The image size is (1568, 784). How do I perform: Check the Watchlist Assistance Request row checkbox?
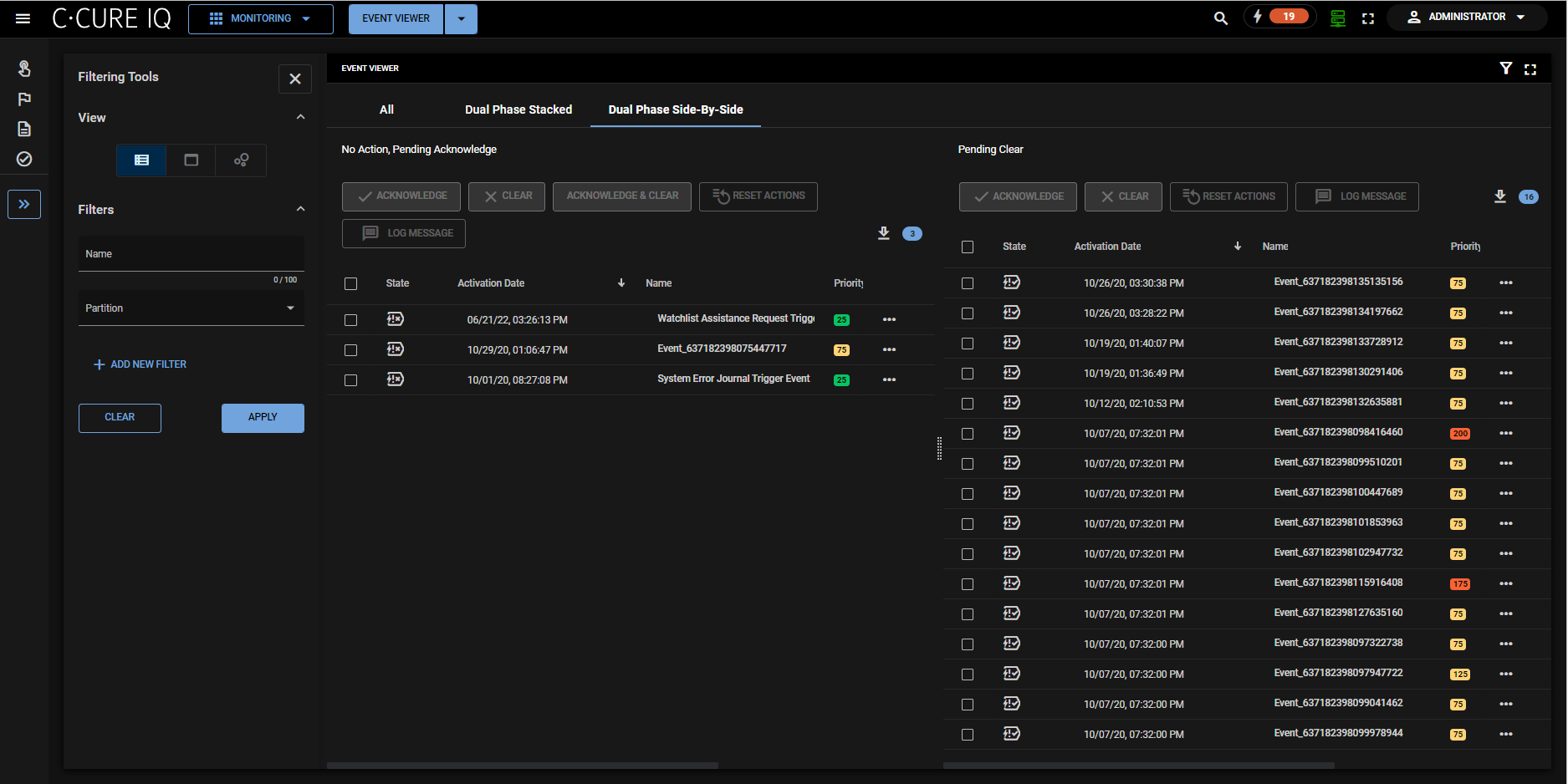point(351,320)
